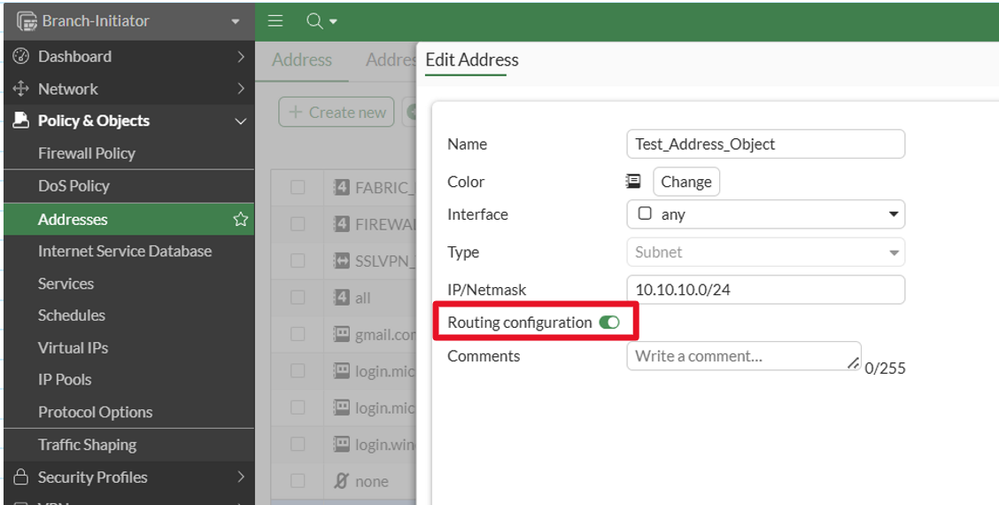This screenshot has height=505, width=999.
Task: Disable the Routing configuration toggle
Action: pos(609,323)
